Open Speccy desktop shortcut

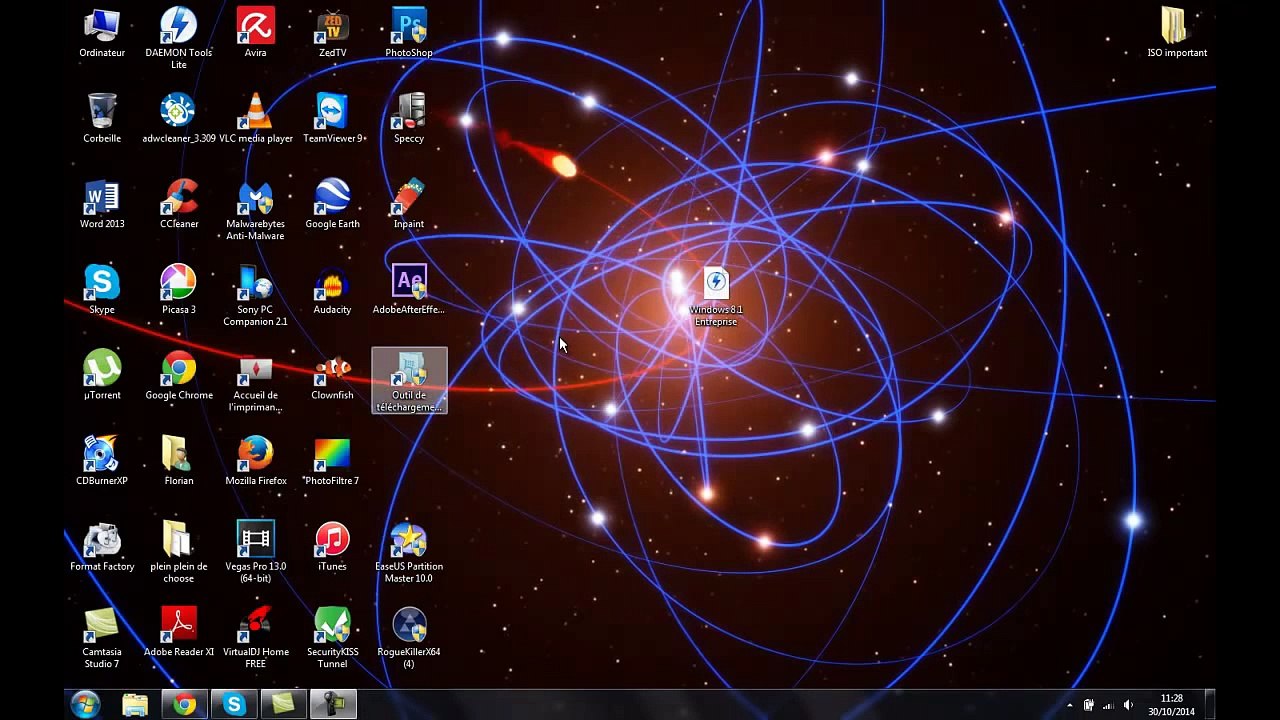tap(409, 119)
